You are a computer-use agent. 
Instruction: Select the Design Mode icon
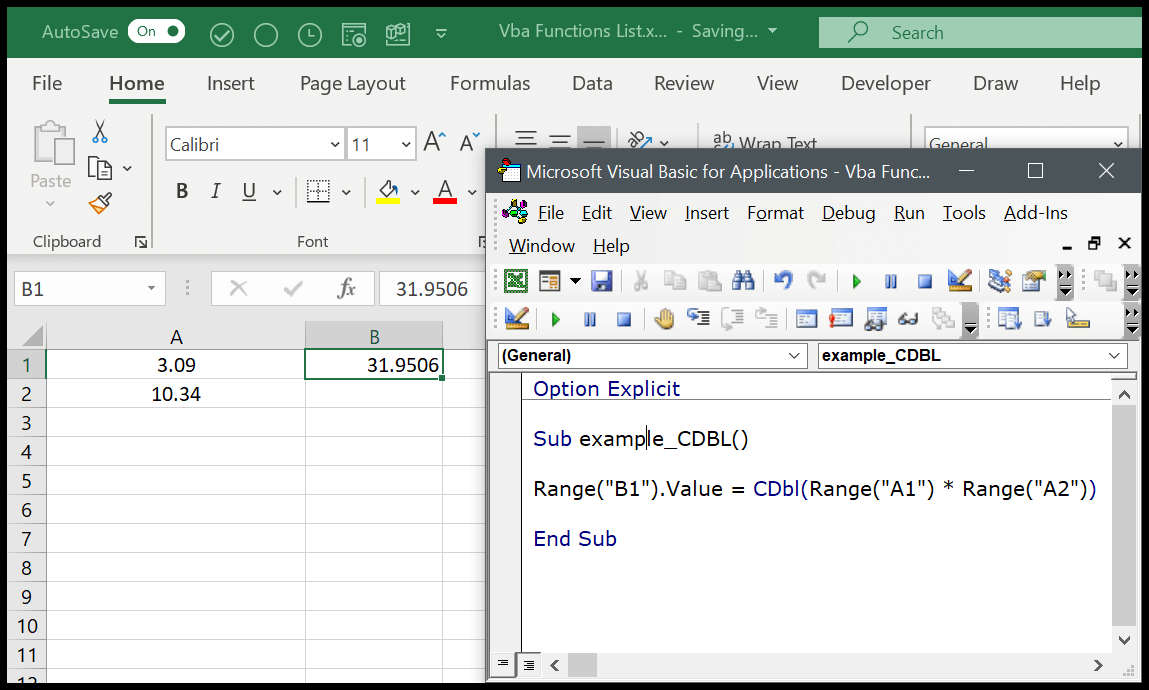coord(958,282)
